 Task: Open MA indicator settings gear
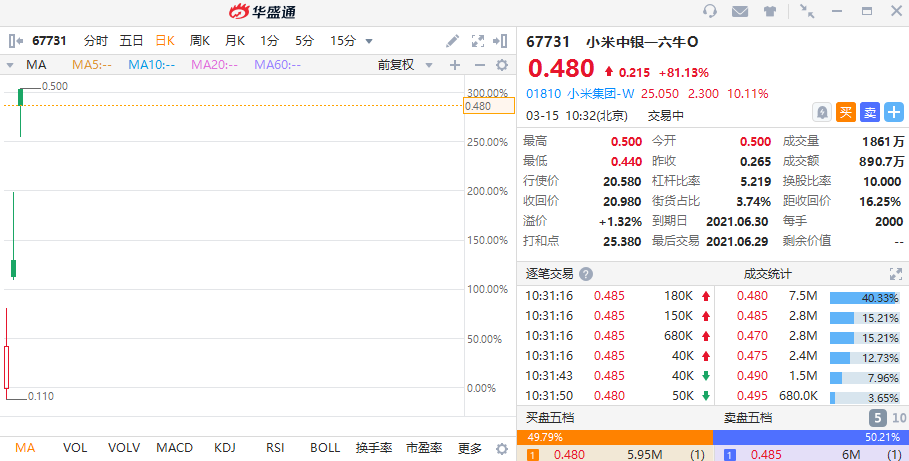click(x=502, y=65)
